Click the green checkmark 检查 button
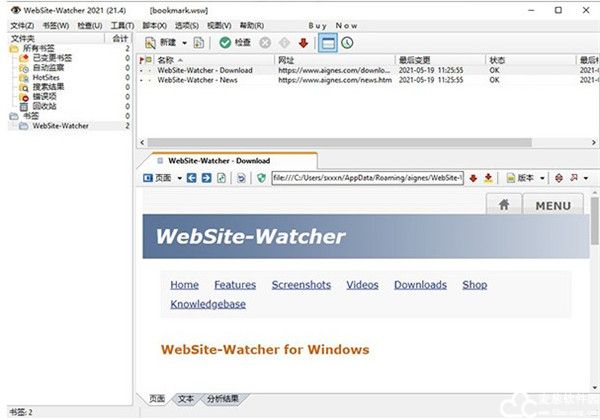The width and height of the screenshot is (600, 420). (x=235, y=42)
